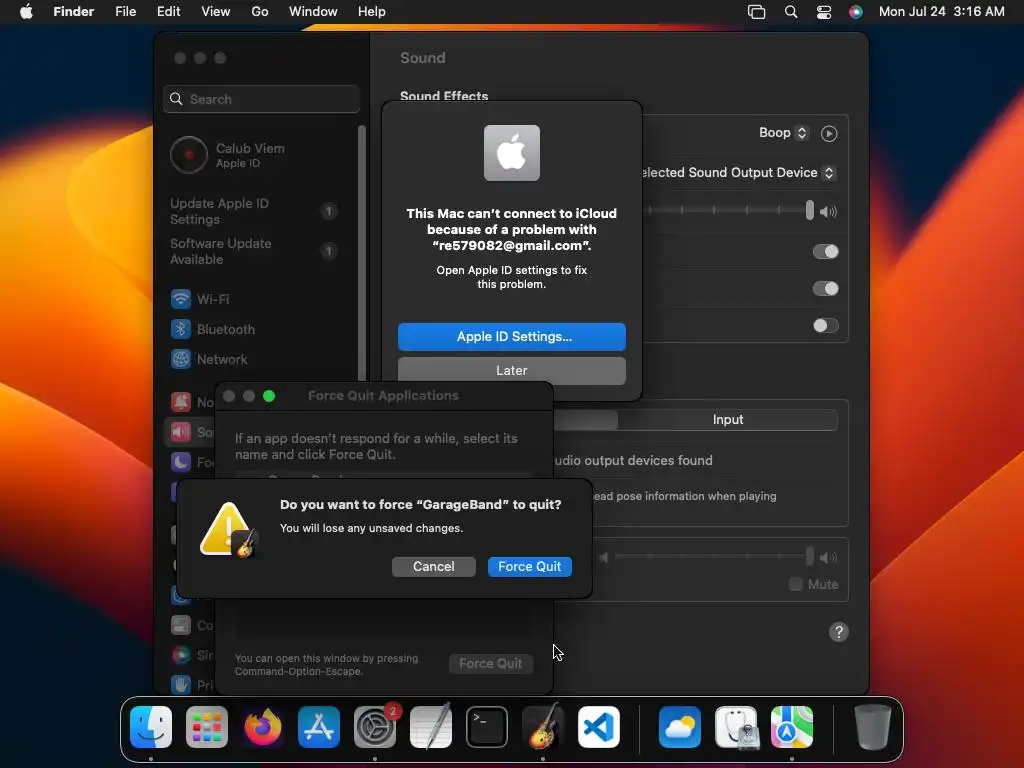Viewport: 1024px width, 768px height.
Task: Open the Go menu
Action: click(x=260, y=12)
